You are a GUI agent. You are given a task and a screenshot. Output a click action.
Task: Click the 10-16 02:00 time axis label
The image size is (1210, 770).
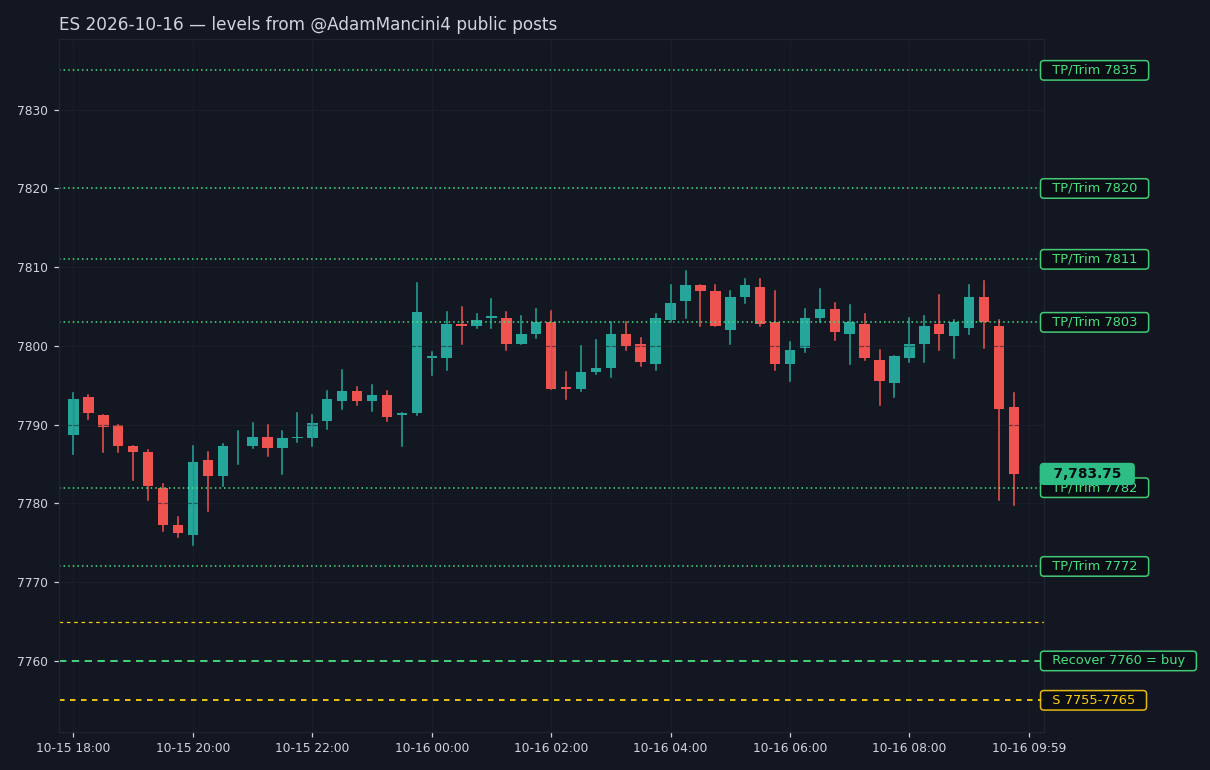tap(551, 748)
